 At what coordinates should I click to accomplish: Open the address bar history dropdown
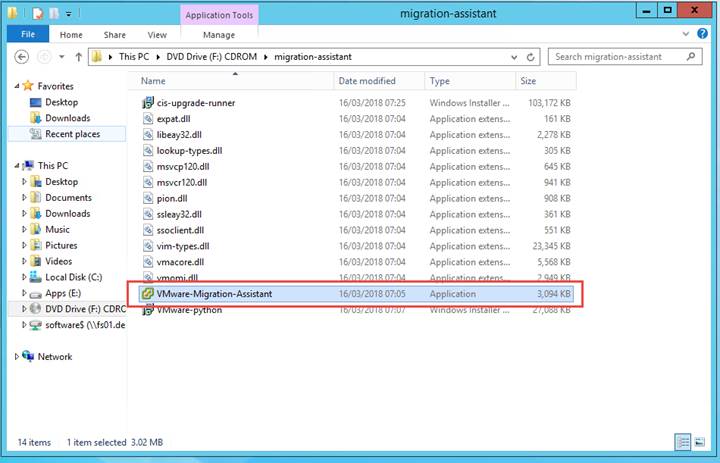point(514,57)
